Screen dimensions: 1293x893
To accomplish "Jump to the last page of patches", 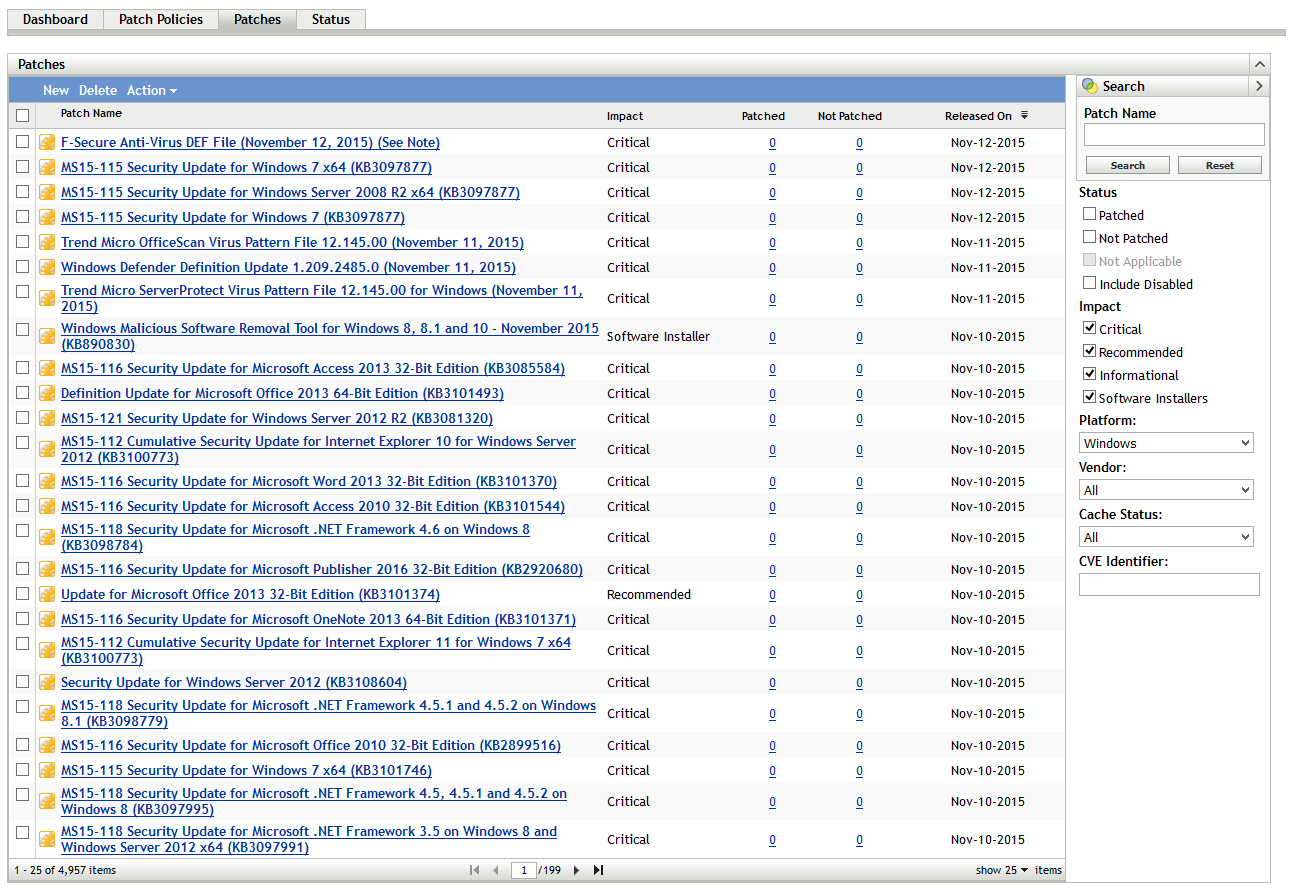I will [598, 870].
